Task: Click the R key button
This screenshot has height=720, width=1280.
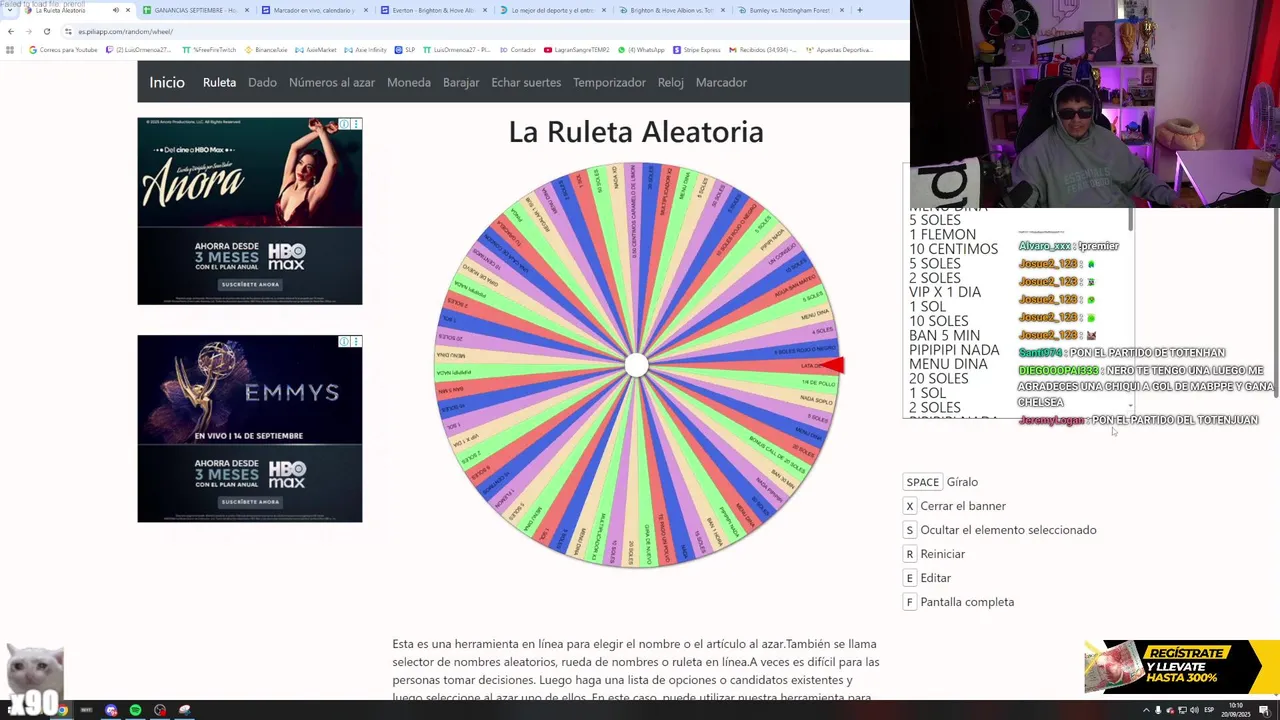Action: (x=909, y=554)
